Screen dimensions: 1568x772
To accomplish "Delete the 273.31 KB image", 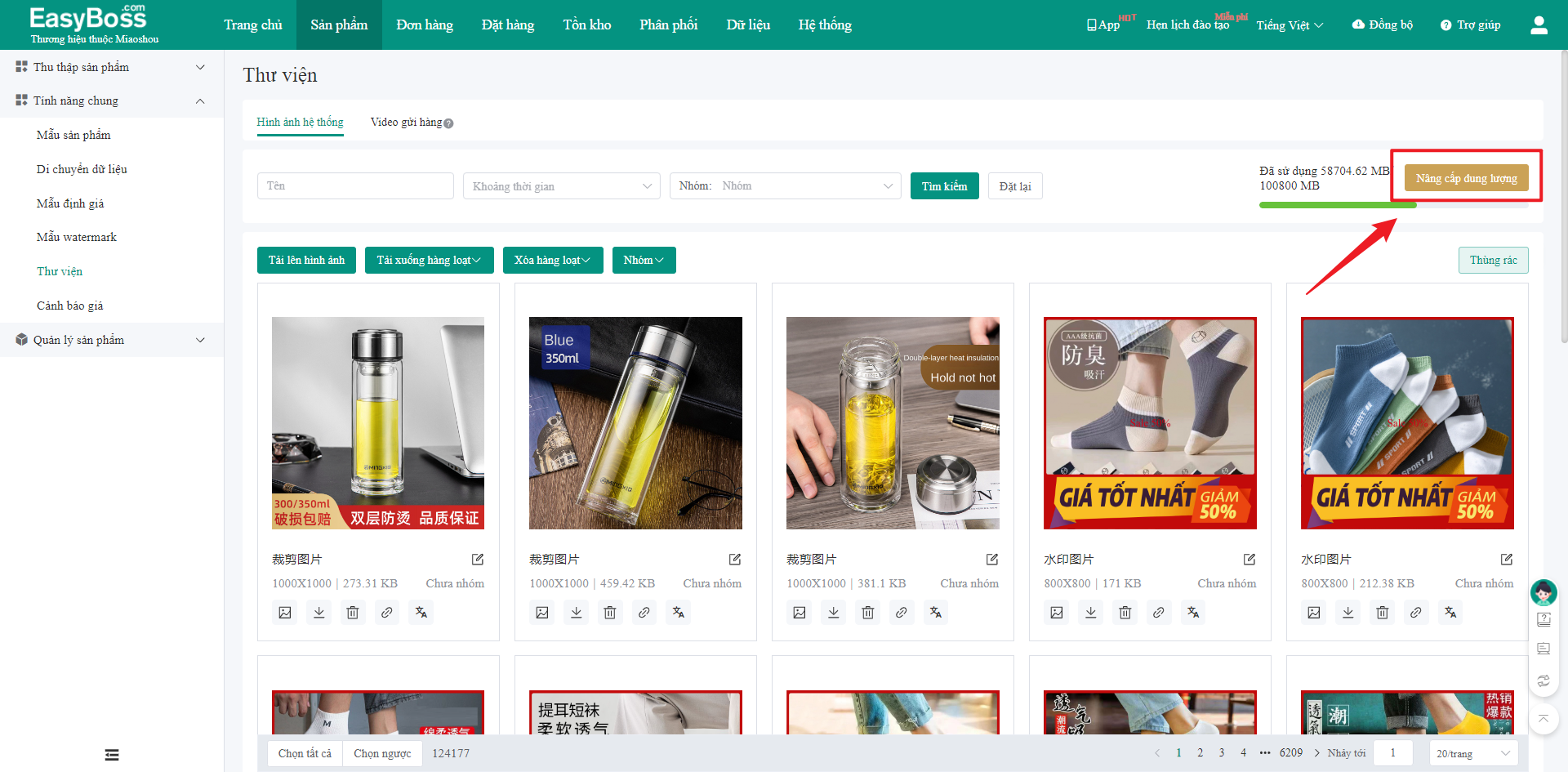I will [353, 612].
